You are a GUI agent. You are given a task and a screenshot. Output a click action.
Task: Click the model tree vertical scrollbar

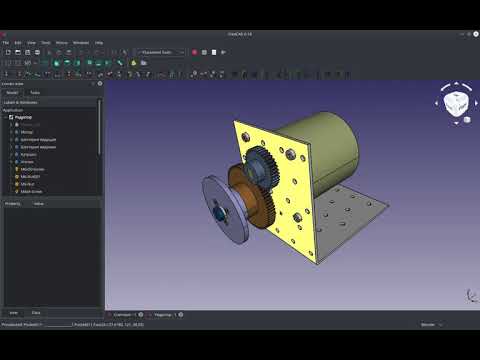pyautogui.click(x=99, y=127)
